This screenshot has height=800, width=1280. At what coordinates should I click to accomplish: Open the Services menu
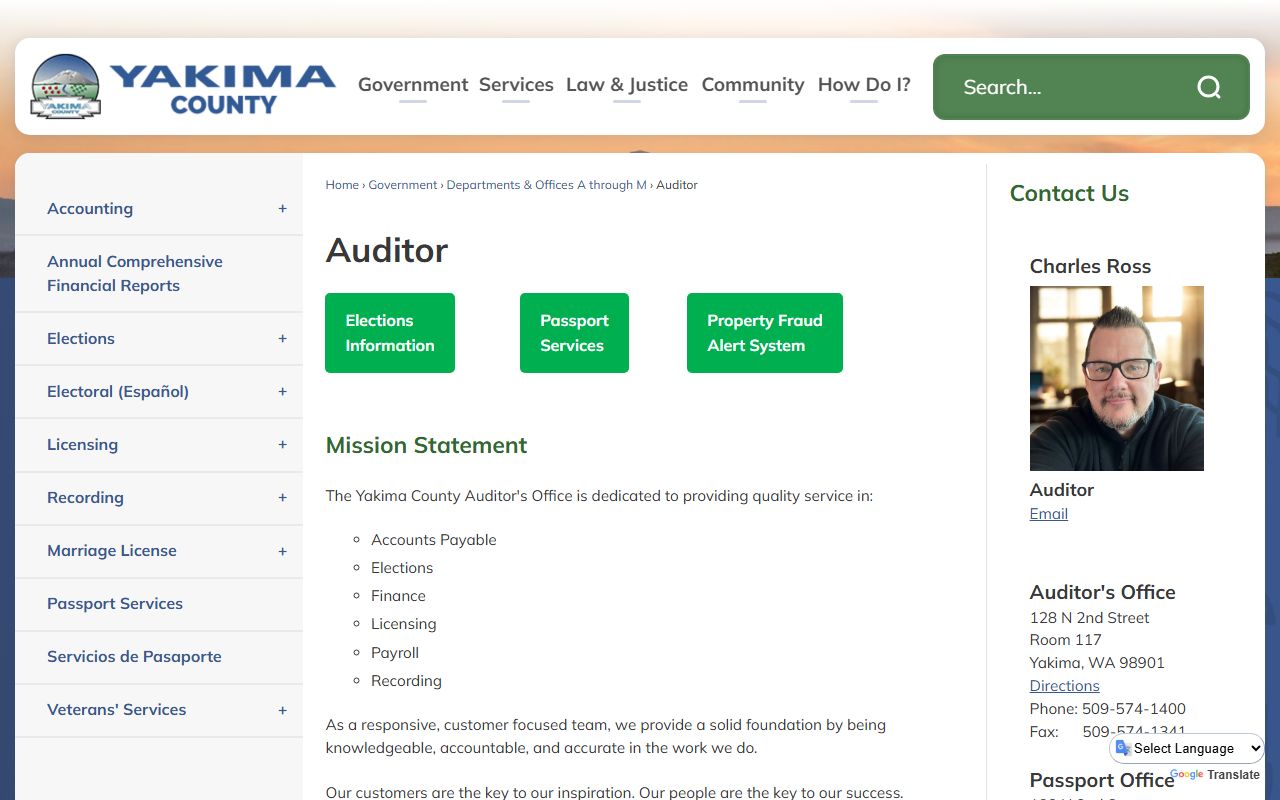516,85
